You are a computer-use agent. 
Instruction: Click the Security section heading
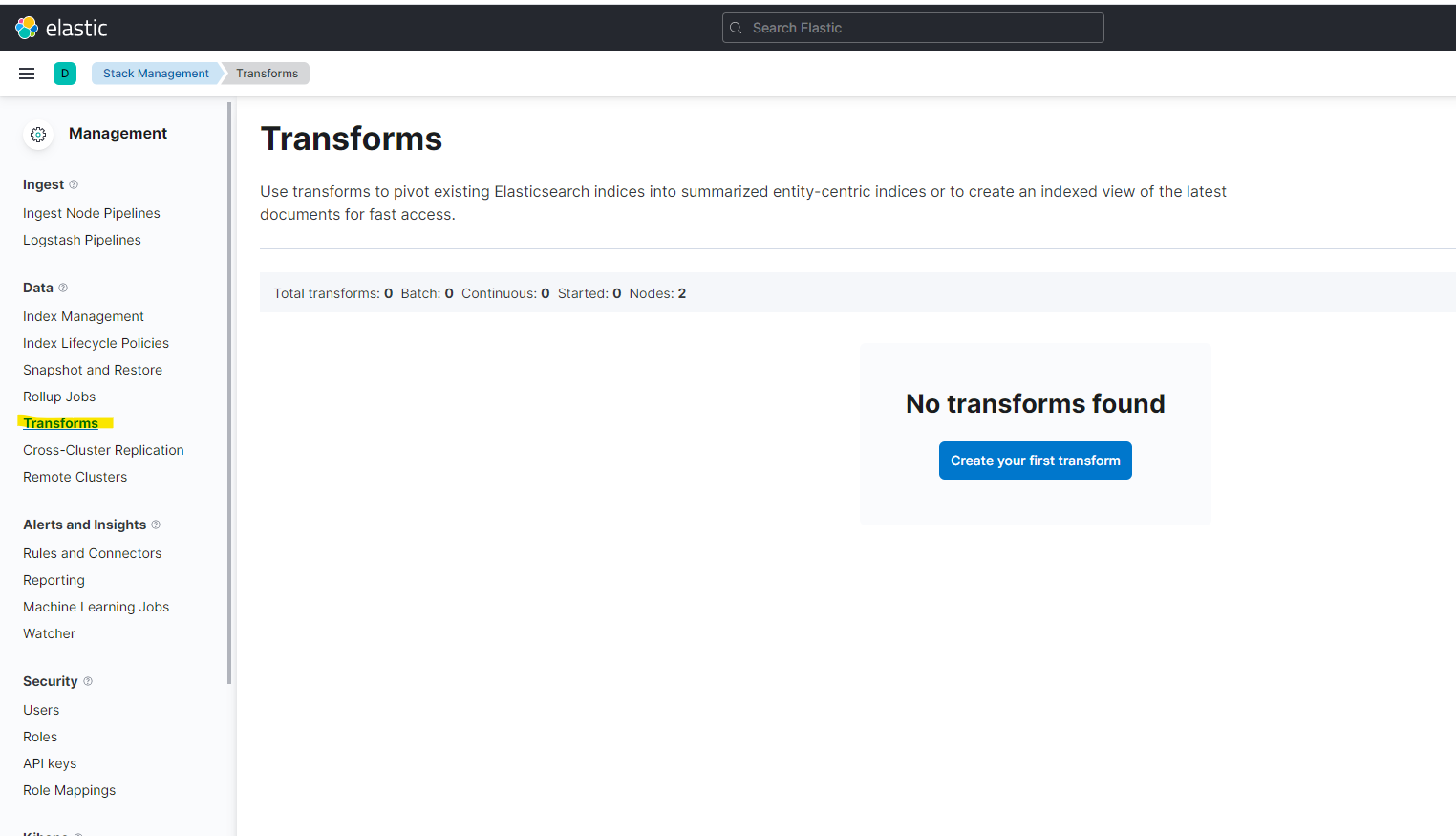51,681
